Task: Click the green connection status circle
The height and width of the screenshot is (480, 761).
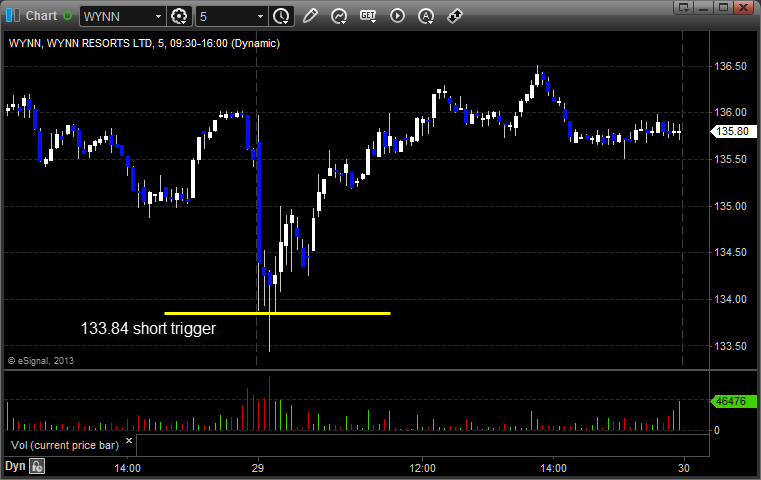Action: point(67,16)
